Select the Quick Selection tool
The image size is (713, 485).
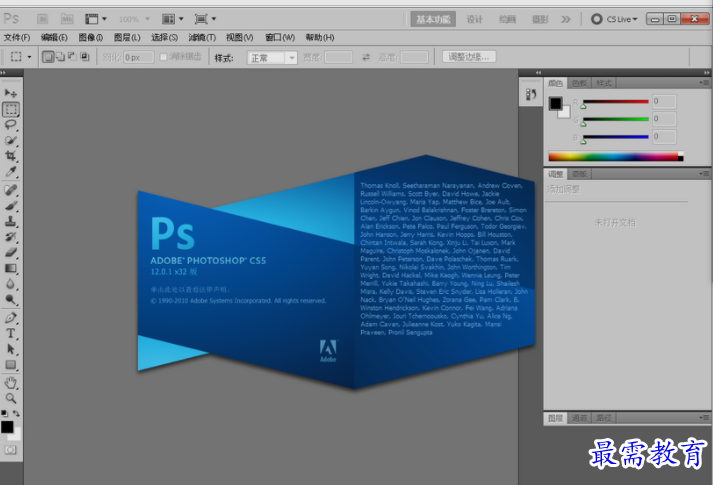[11, 140]
